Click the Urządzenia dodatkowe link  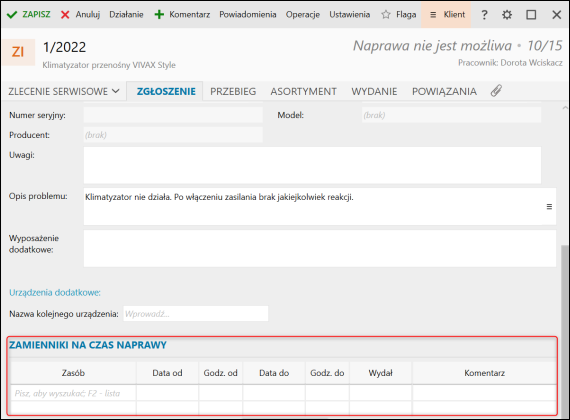[x=55, y=292]
